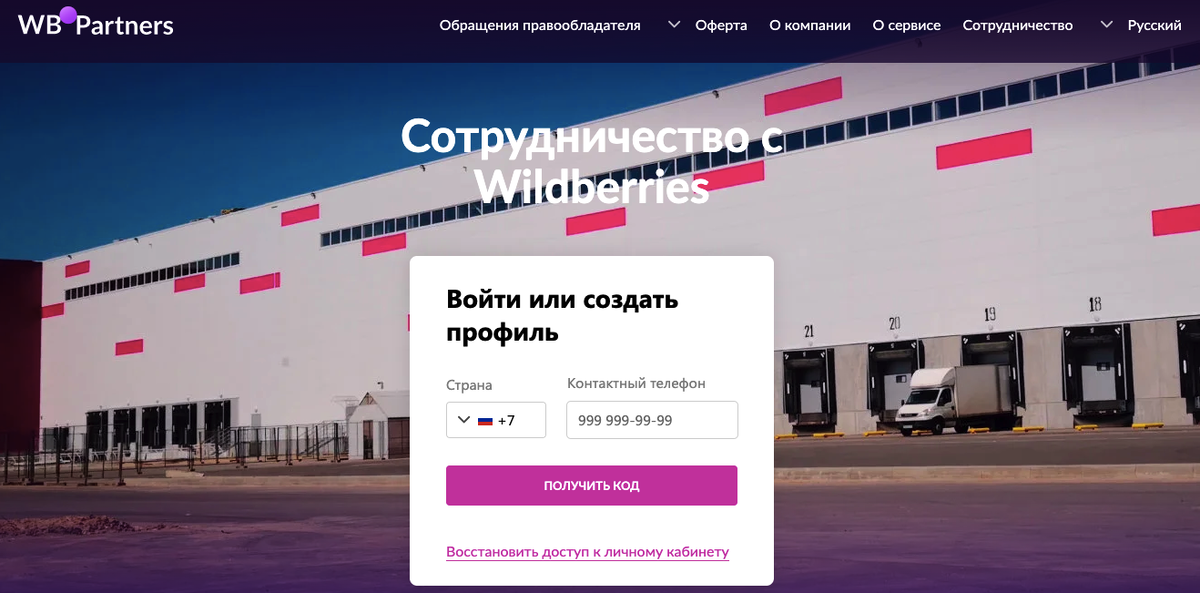Click the Сотрудничество с Wildberries heading
This screenshot has width=1200, height=593.
tap(592, 161)
